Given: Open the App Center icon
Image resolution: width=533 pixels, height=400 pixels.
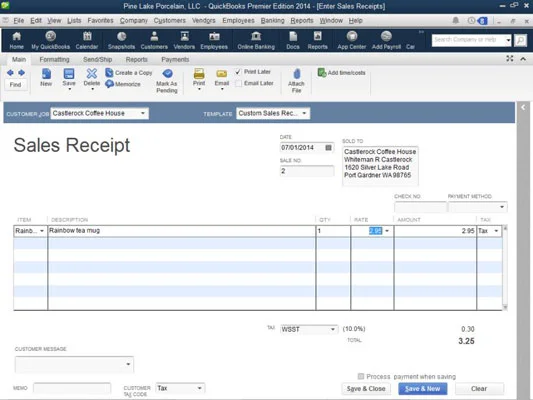Looking at the screenshot, I should click(351, 40).
